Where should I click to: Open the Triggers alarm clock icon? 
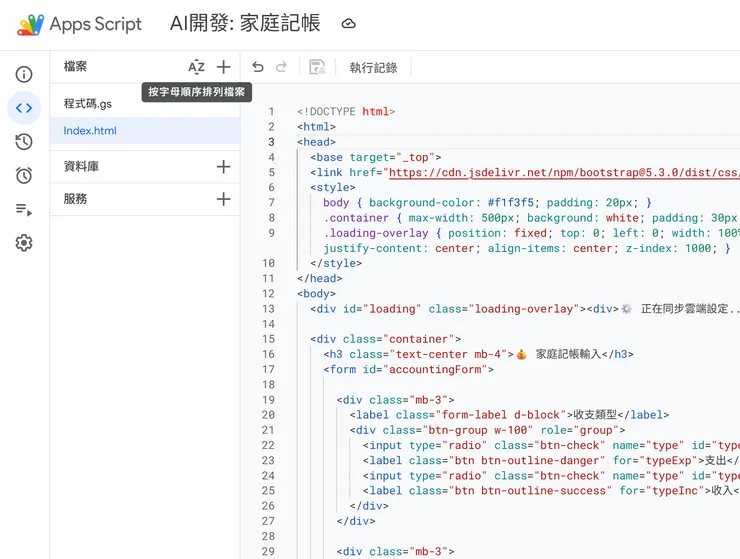pyautogui.click(x=24, y=175)
